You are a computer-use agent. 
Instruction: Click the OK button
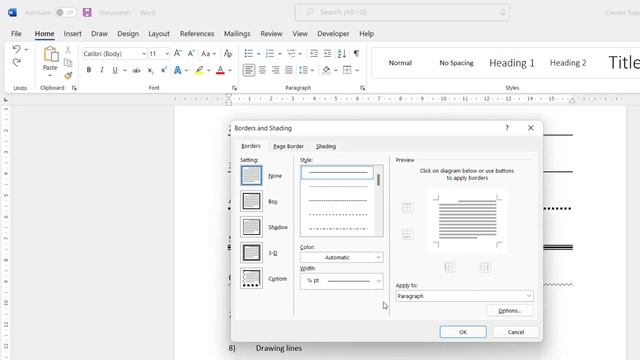pyautogui.click(x=463, y=332)
